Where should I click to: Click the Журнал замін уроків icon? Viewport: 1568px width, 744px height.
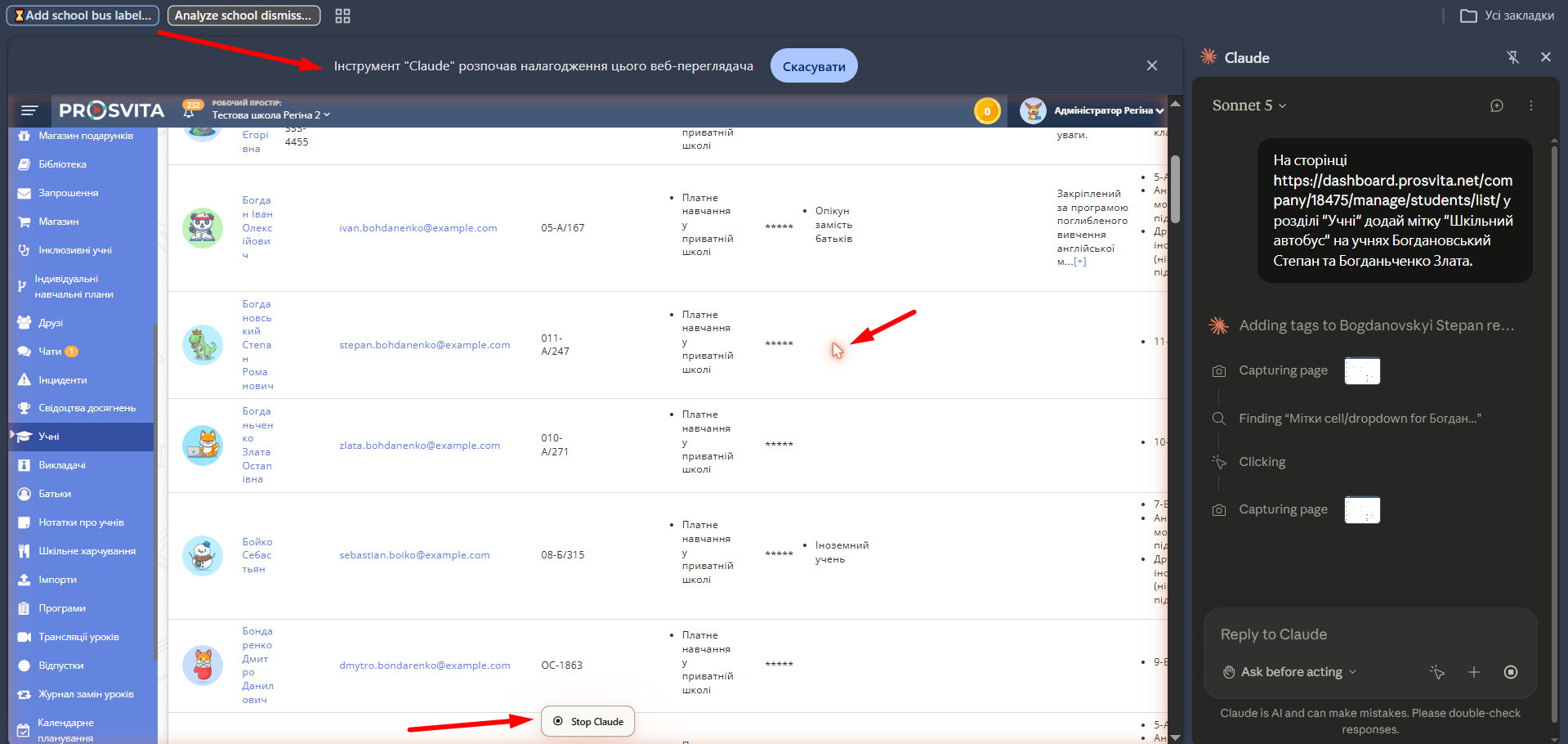point(25,694)
